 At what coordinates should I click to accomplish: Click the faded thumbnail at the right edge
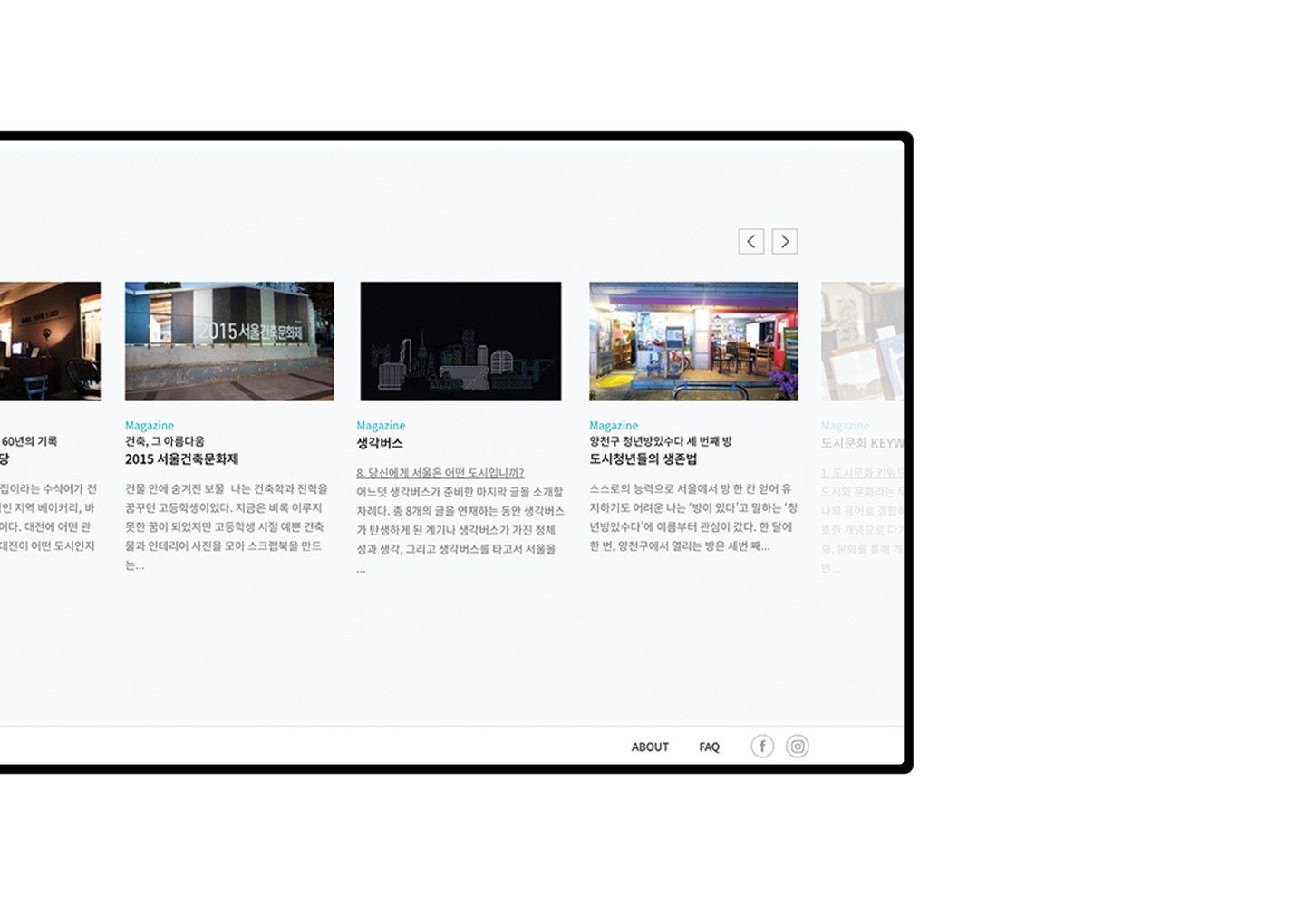(862, 341)
